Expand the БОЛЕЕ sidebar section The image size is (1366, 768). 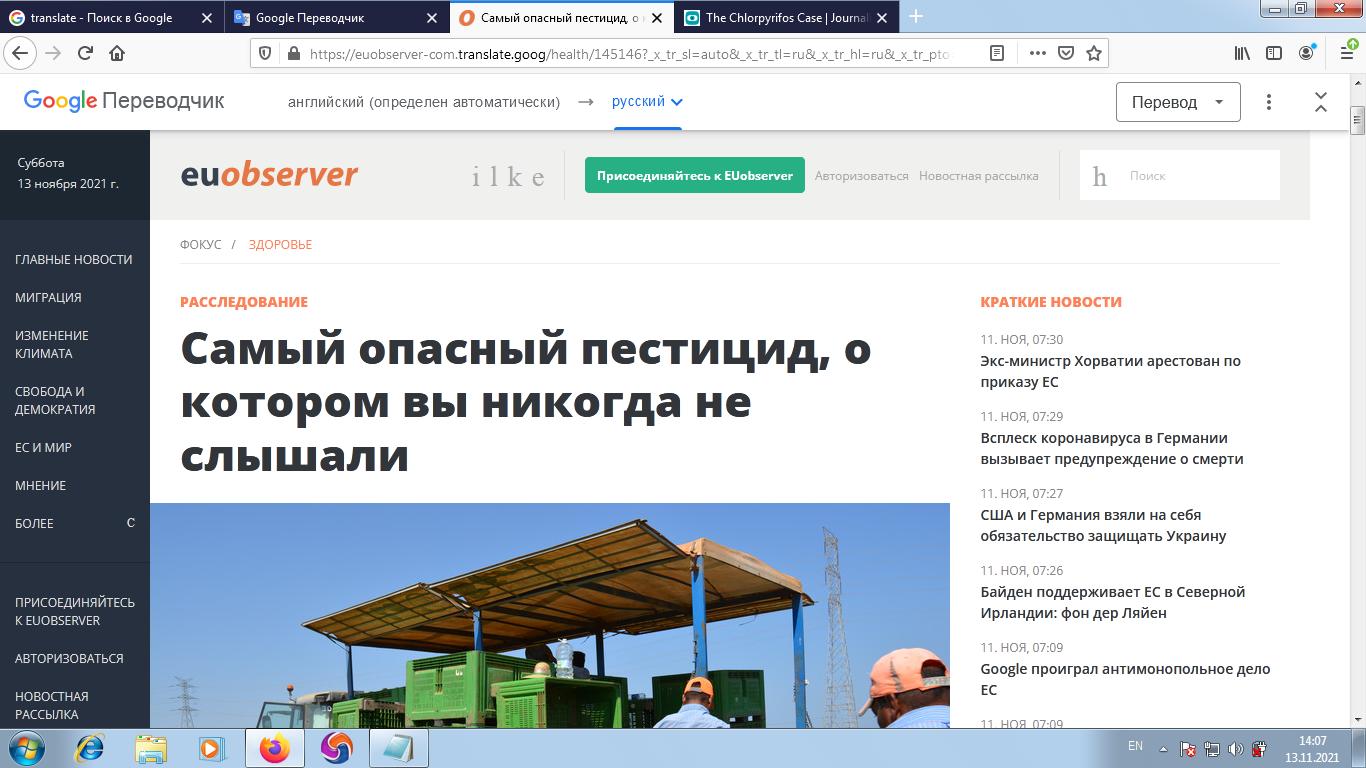pos(34,523)
